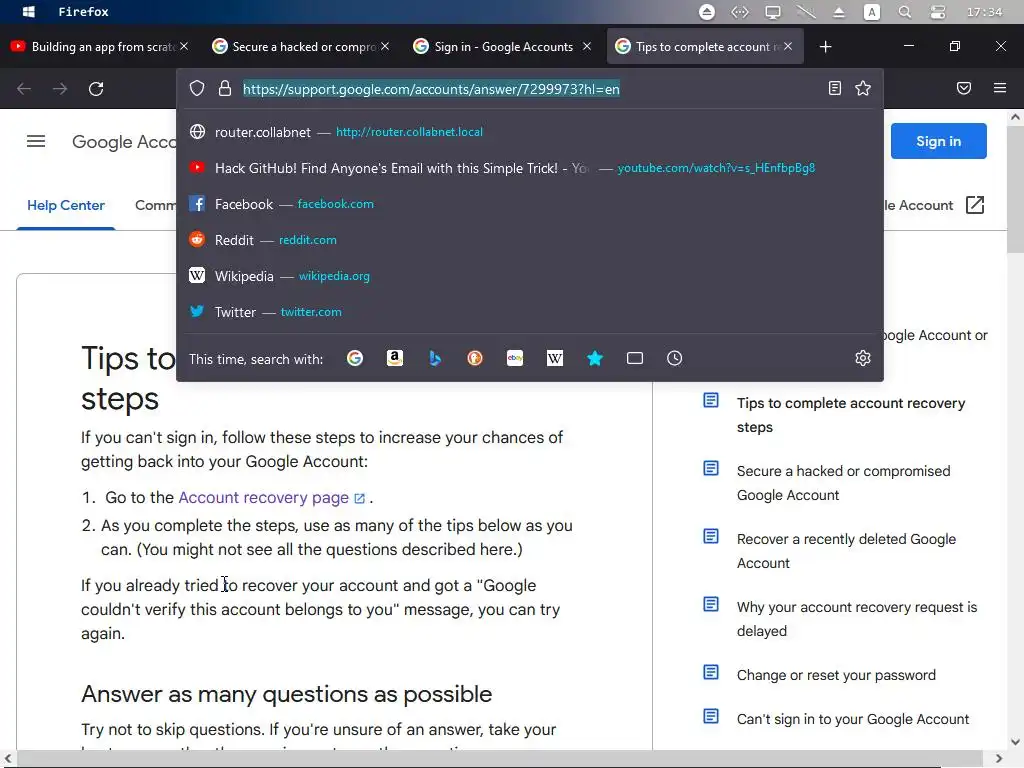
Task: Click the Google Account Help title
Action: [124, 142]
